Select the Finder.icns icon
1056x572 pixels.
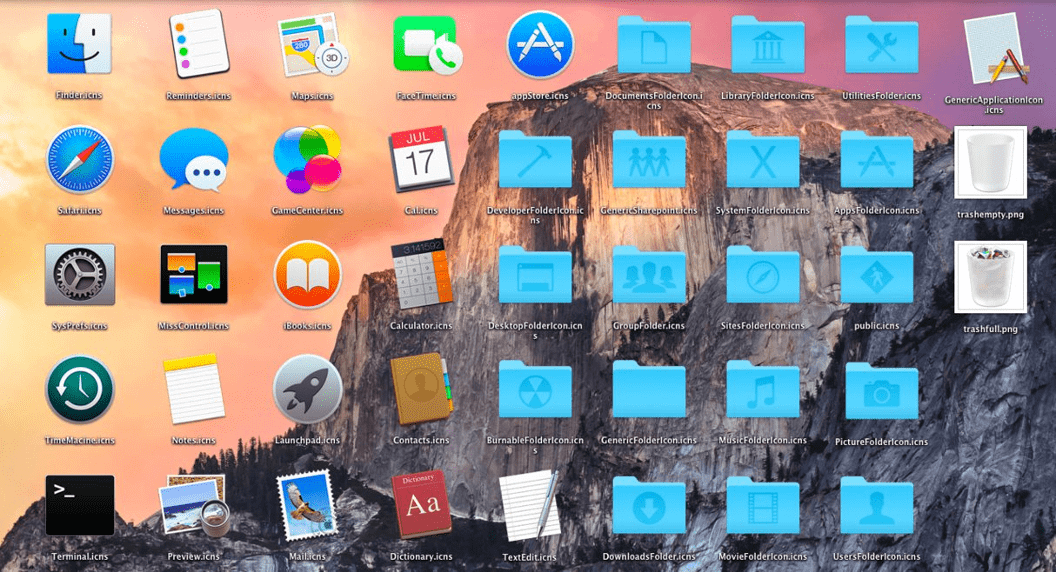click(79, 44)
